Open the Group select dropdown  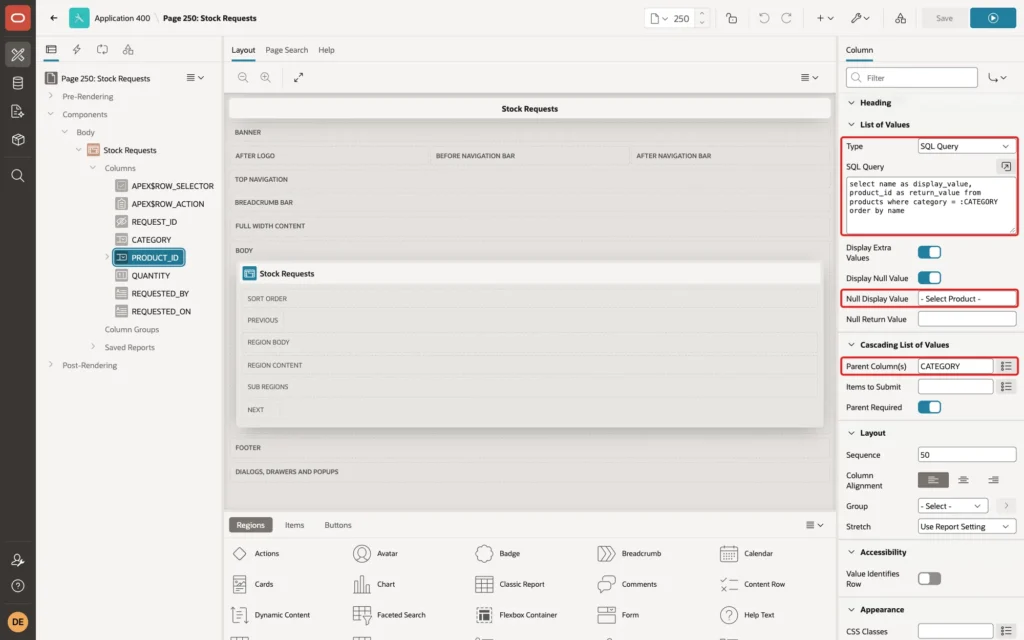point(952,506)
